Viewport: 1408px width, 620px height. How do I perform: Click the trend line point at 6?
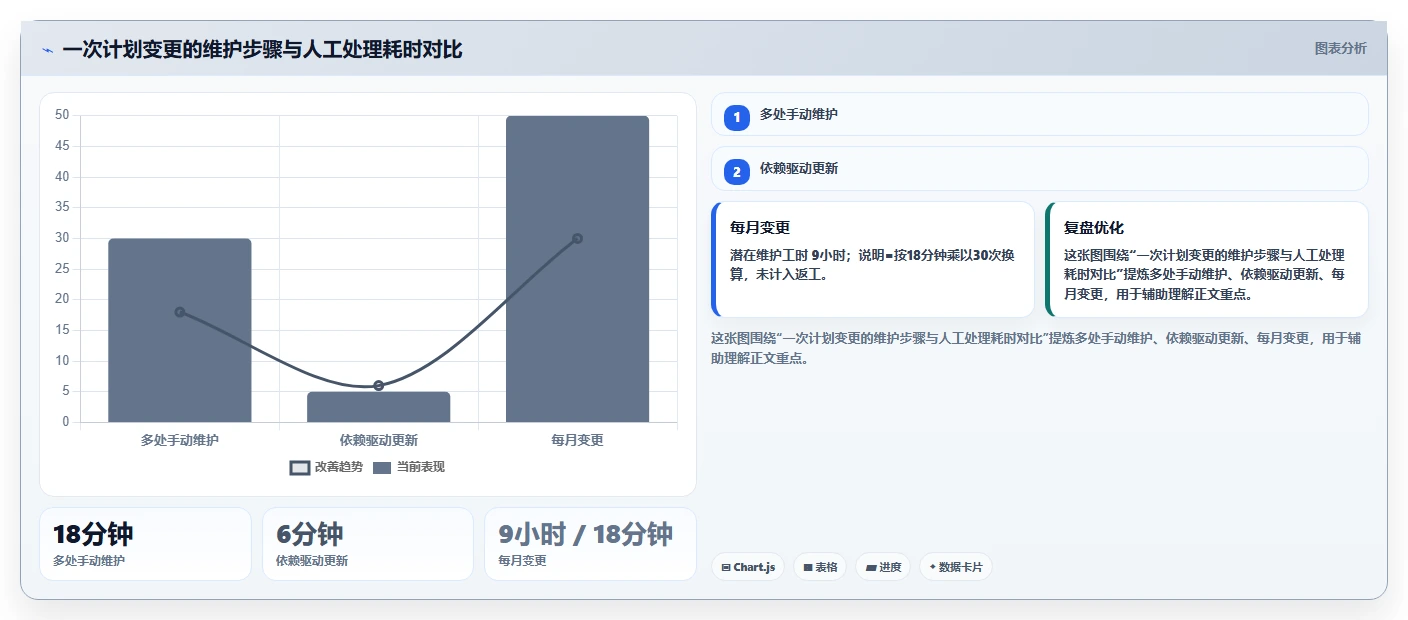[378, 385]
